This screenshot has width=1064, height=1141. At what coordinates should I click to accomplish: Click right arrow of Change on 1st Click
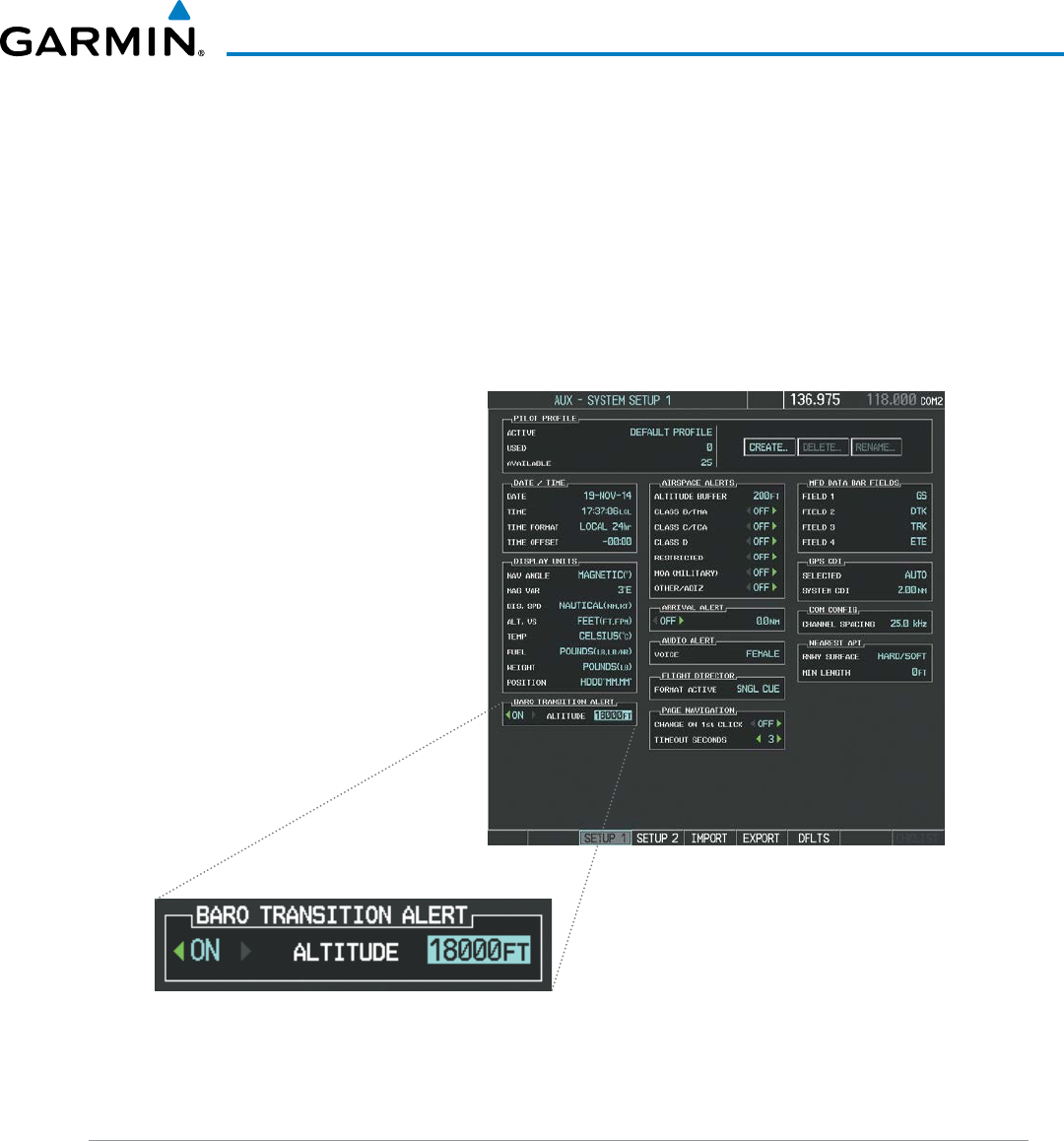pos(778,724)
